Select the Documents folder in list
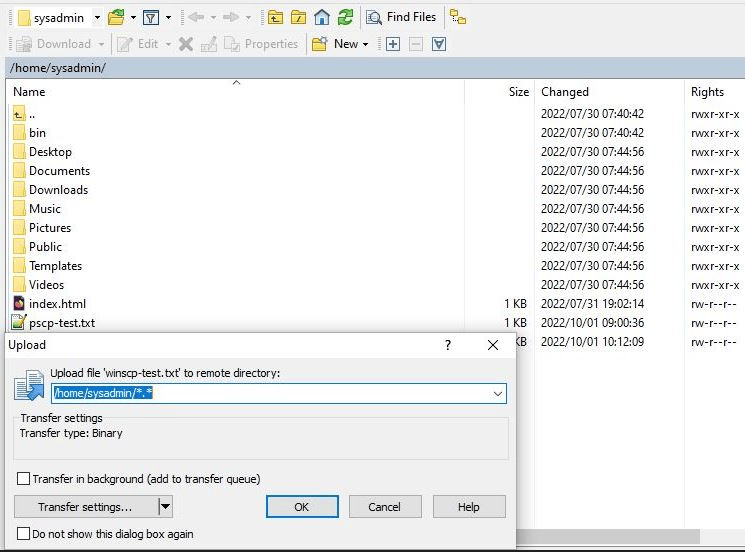Screen dimensions: 745x552 (59, 171)
